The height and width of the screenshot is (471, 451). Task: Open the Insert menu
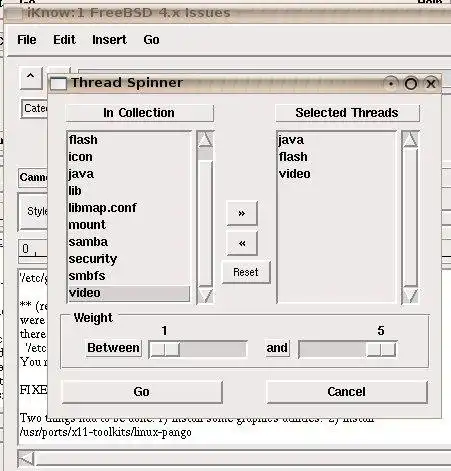tap(109, 40)
